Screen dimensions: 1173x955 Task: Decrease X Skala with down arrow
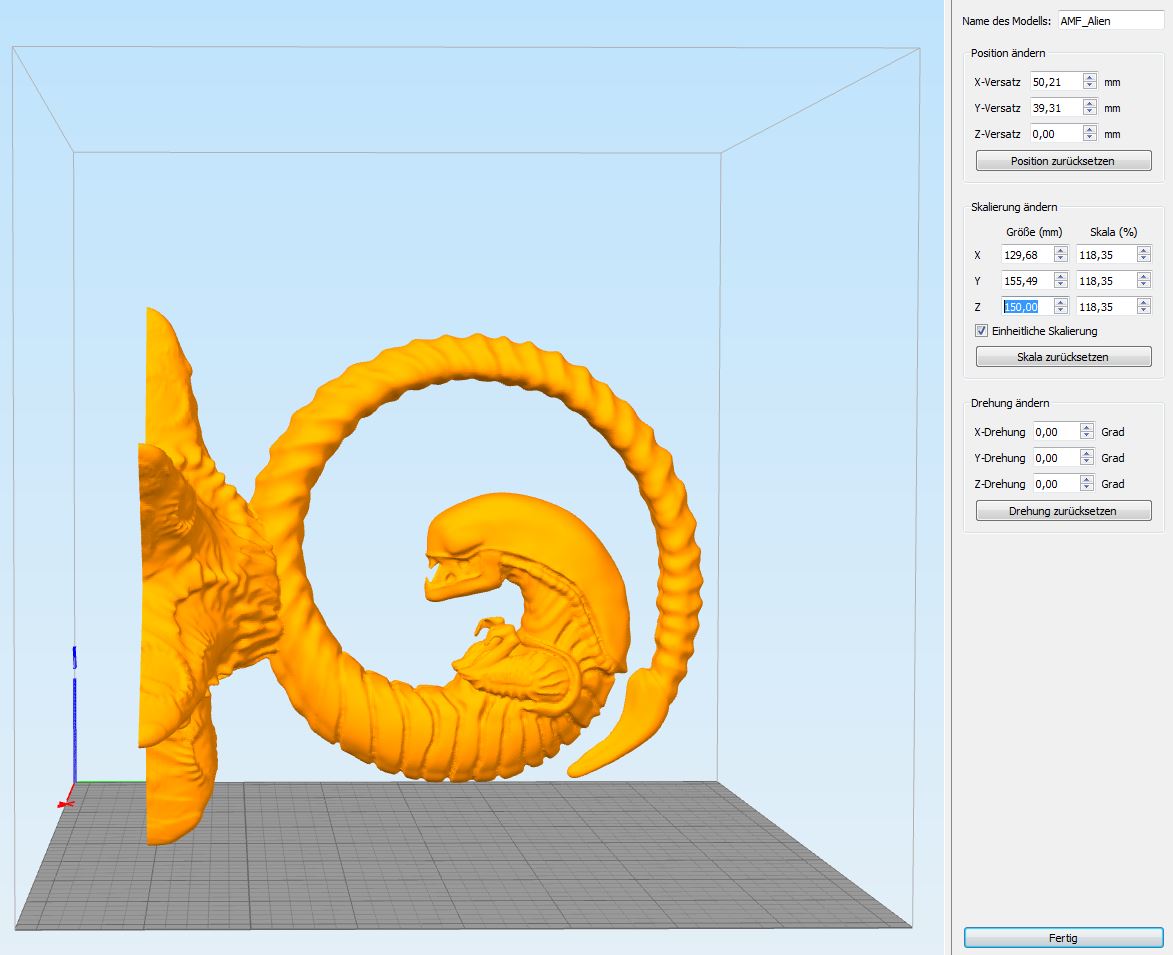(1144, 260)
